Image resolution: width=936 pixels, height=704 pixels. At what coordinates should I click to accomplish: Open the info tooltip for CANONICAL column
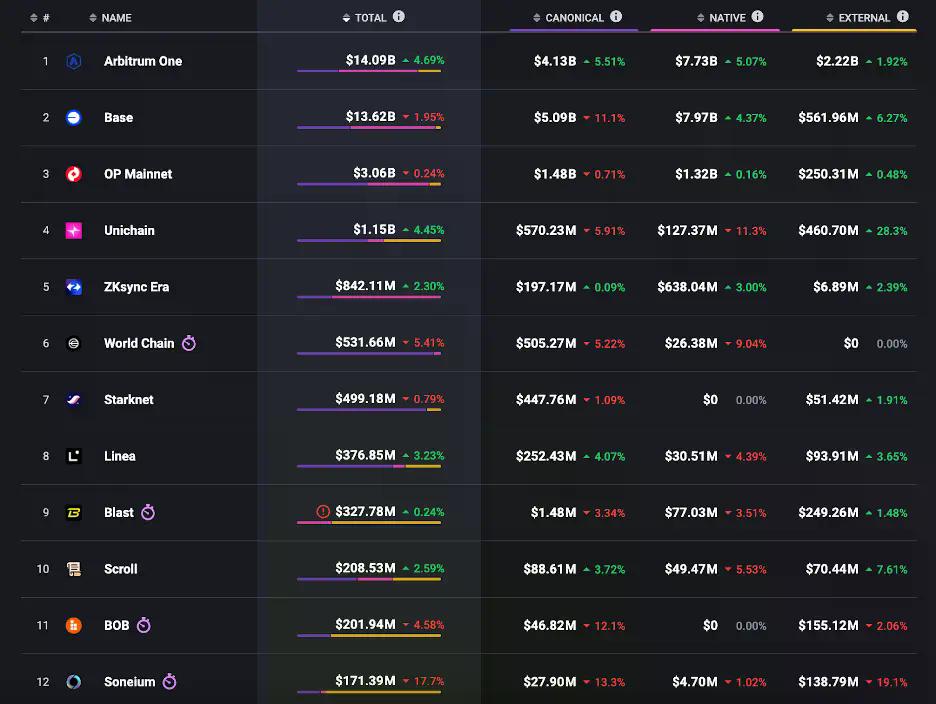pyautogui.click(x=616, y=17)
